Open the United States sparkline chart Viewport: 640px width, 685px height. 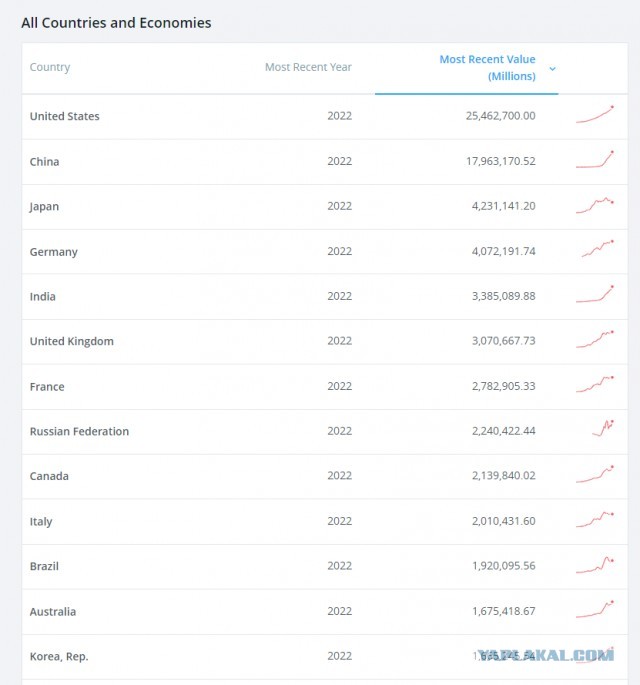coord(595,115)
